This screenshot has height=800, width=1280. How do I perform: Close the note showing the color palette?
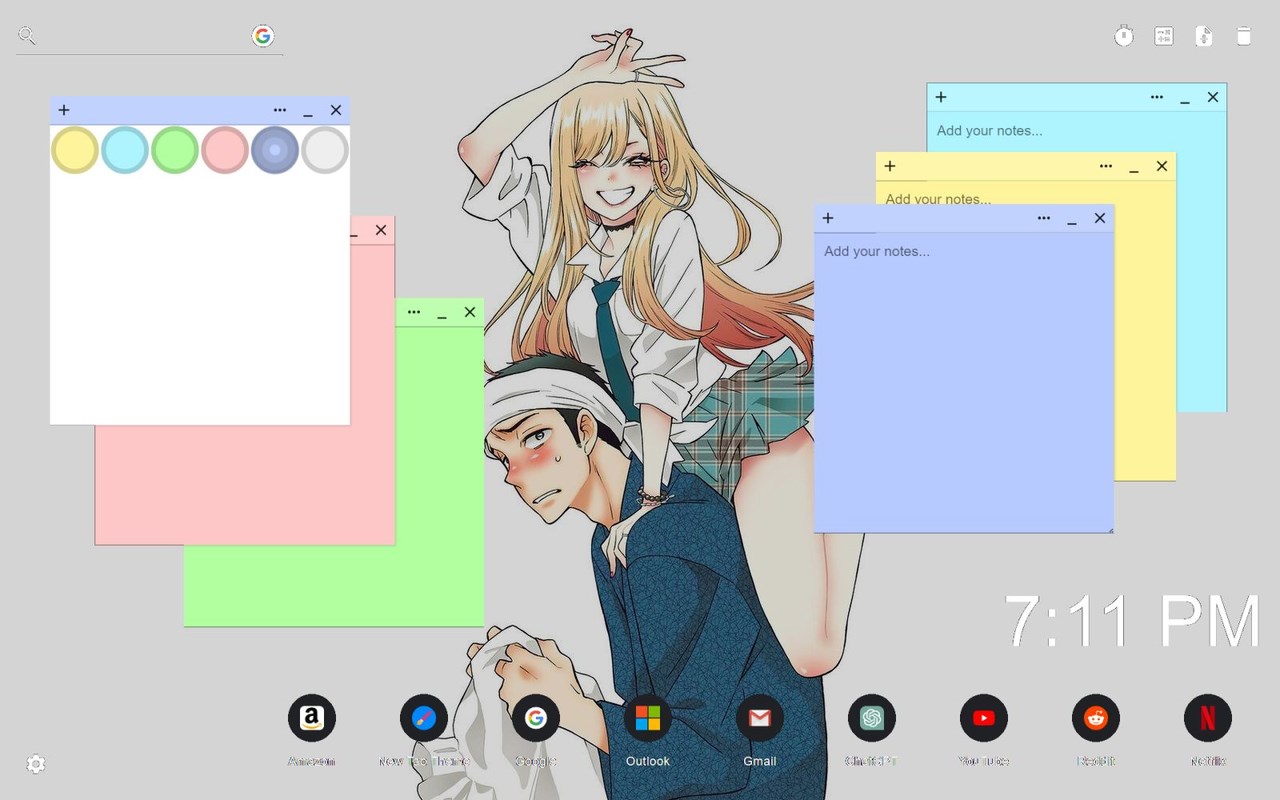(336, 110)
